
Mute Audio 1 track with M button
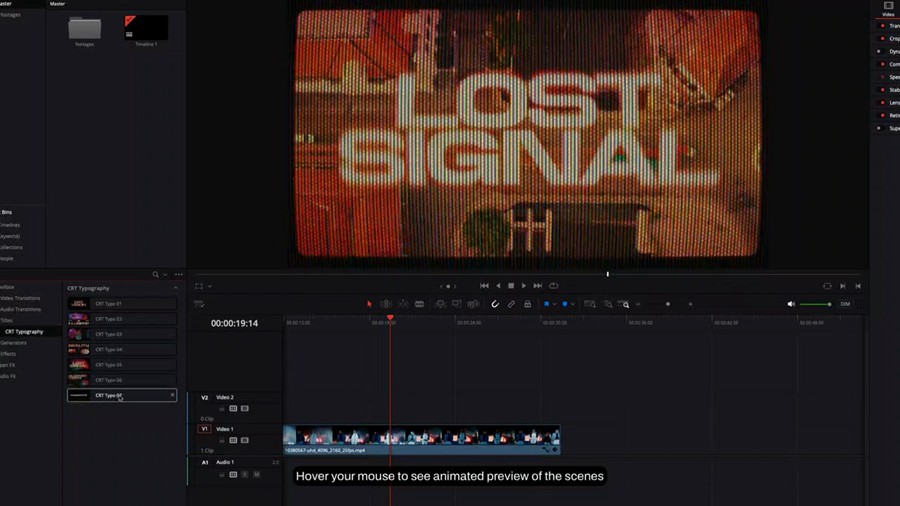tap(256, 474)
